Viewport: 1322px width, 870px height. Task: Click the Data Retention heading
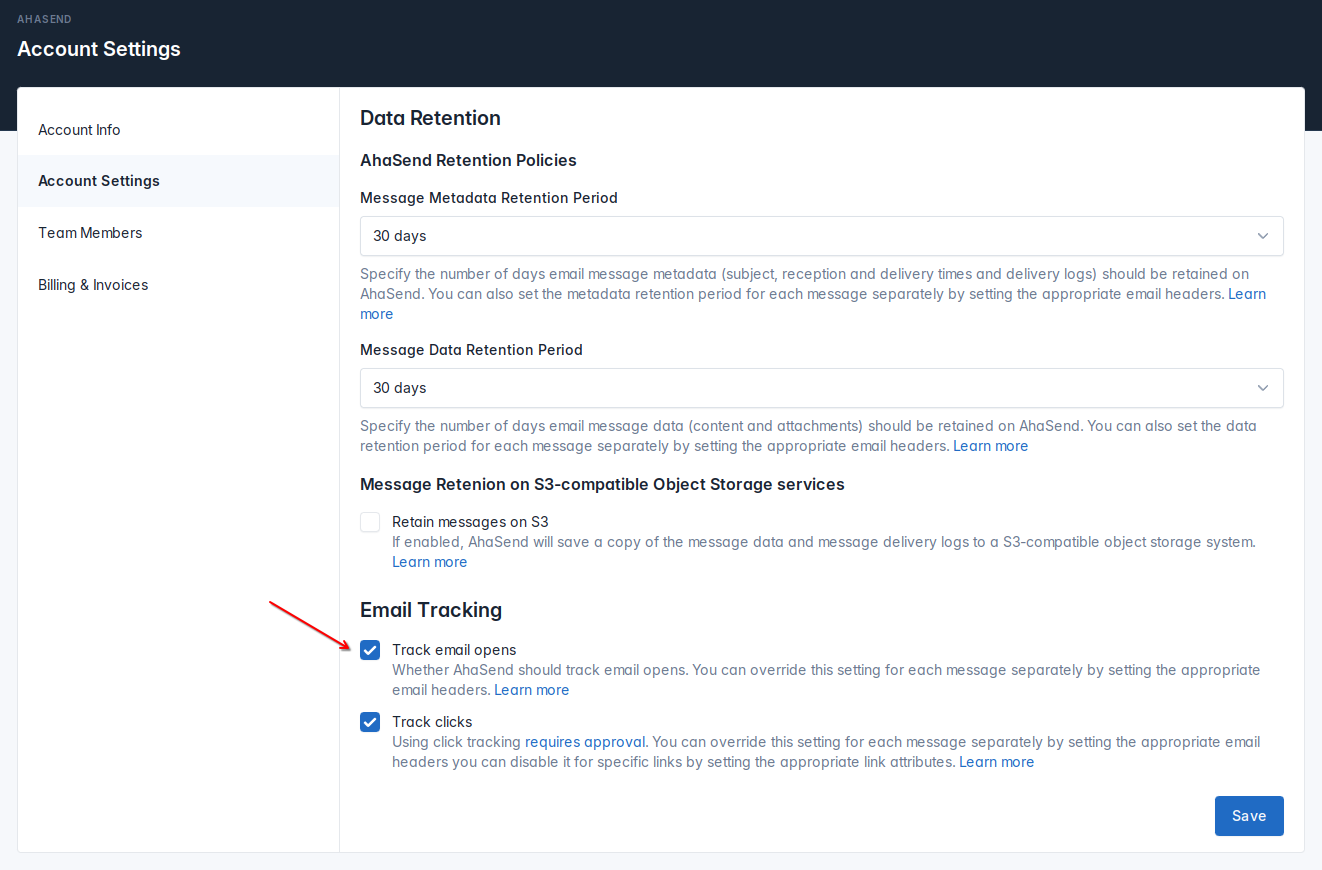pos(430,118)
